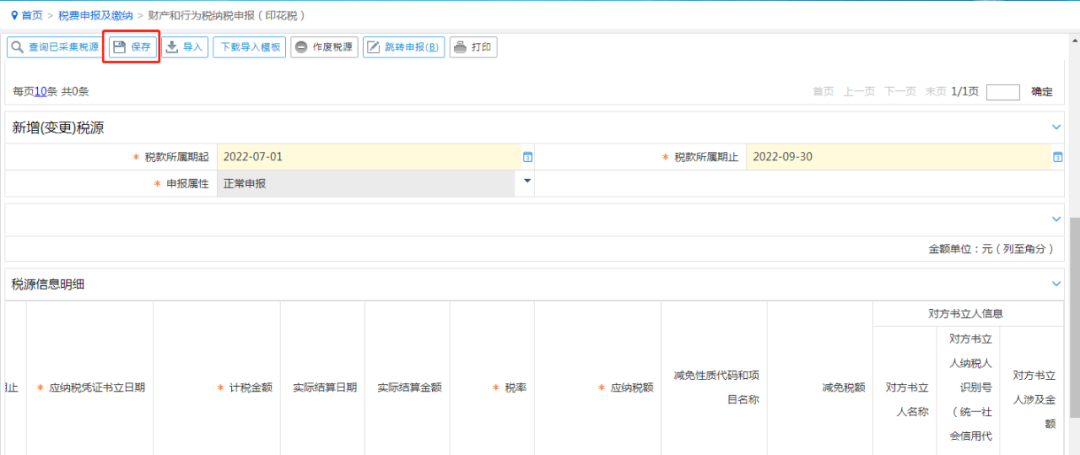Open the calendar icon for 税款所属期止
The width and height of the screenshot is (1080, 455).
coord(1057,157)
